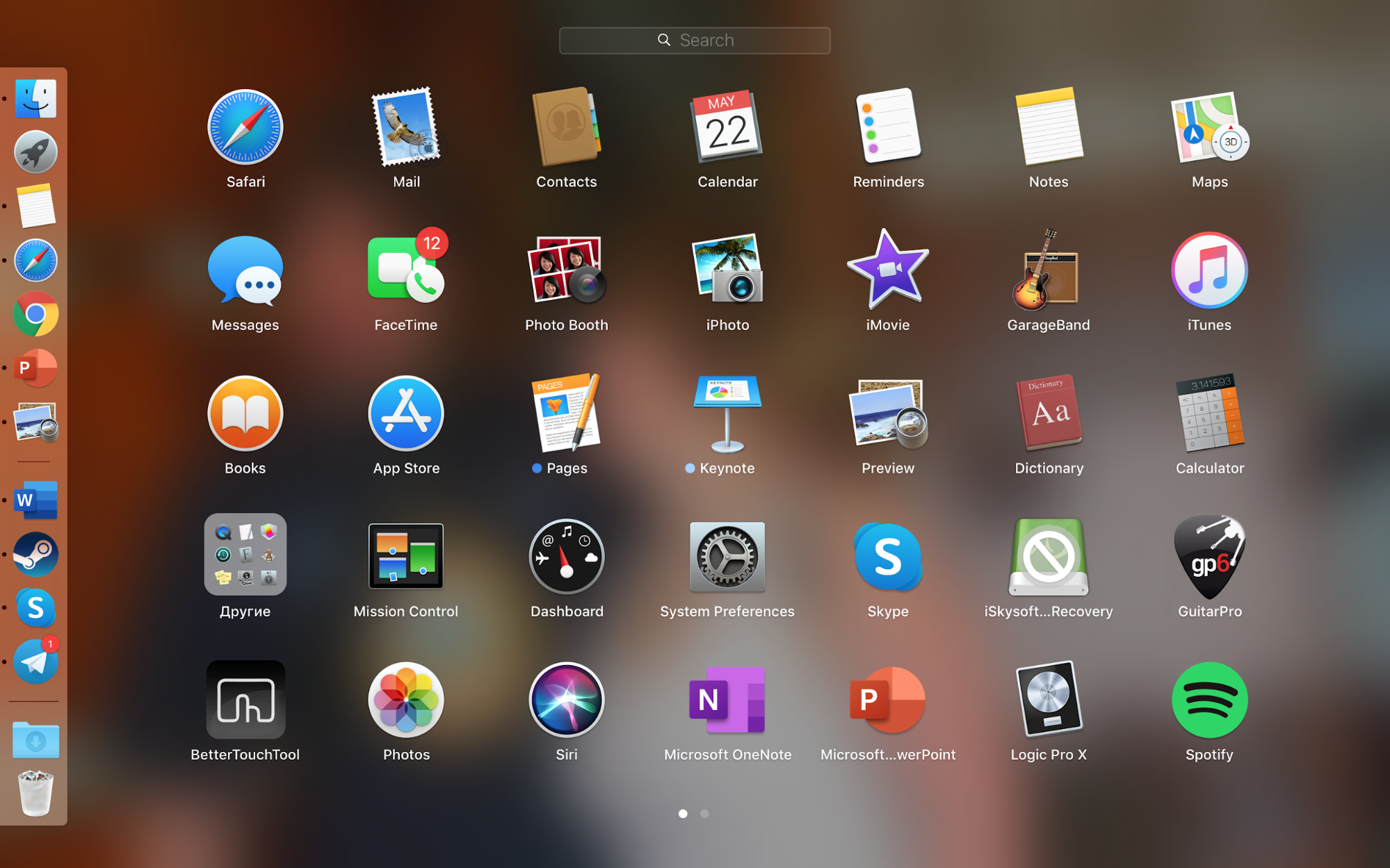The height and width of the screenshot is (868, 1390).
Task: Launch the Pages app
Action: coord(567,413)
